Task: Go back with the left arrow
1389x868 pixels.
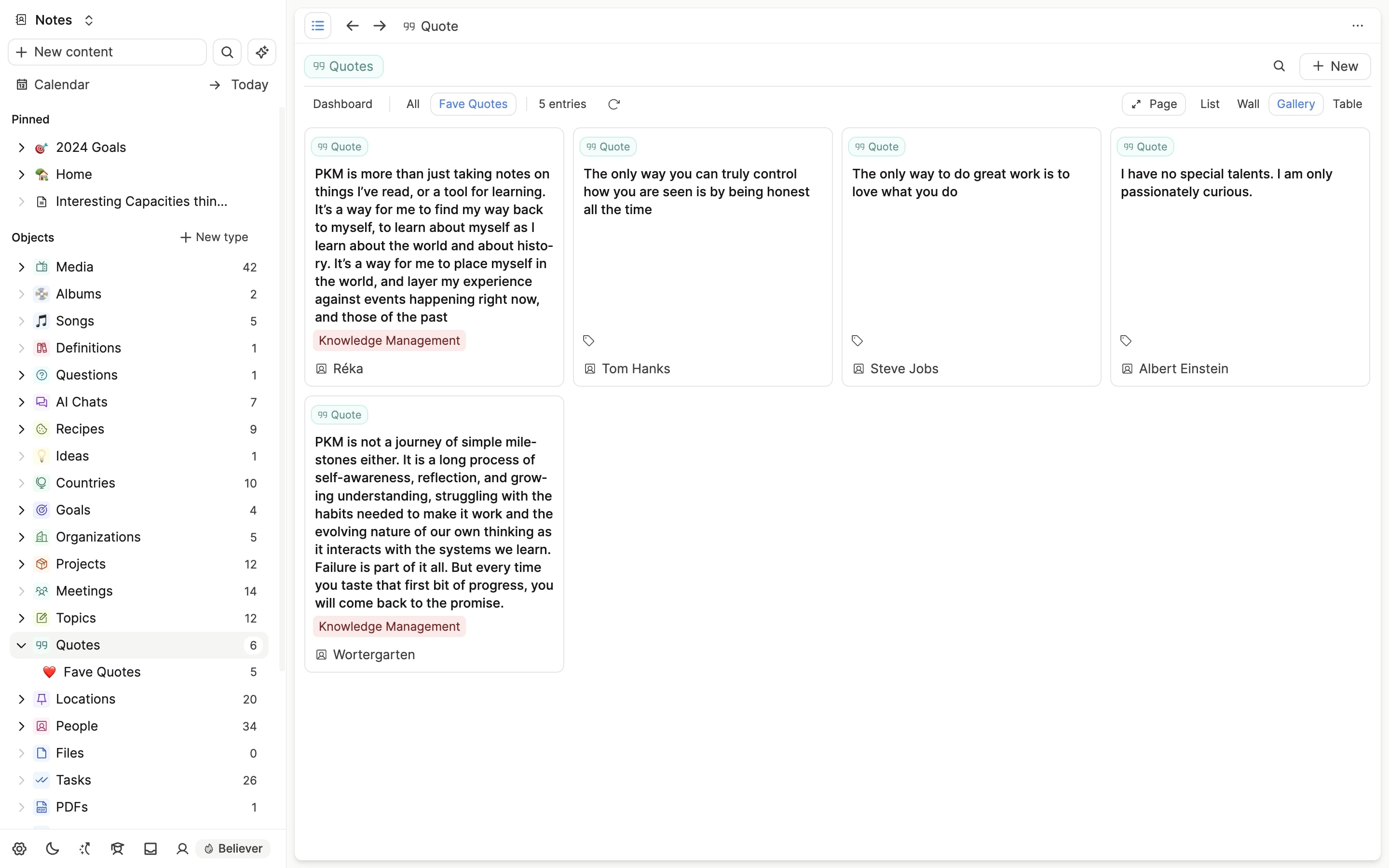Action: point(353,26)
